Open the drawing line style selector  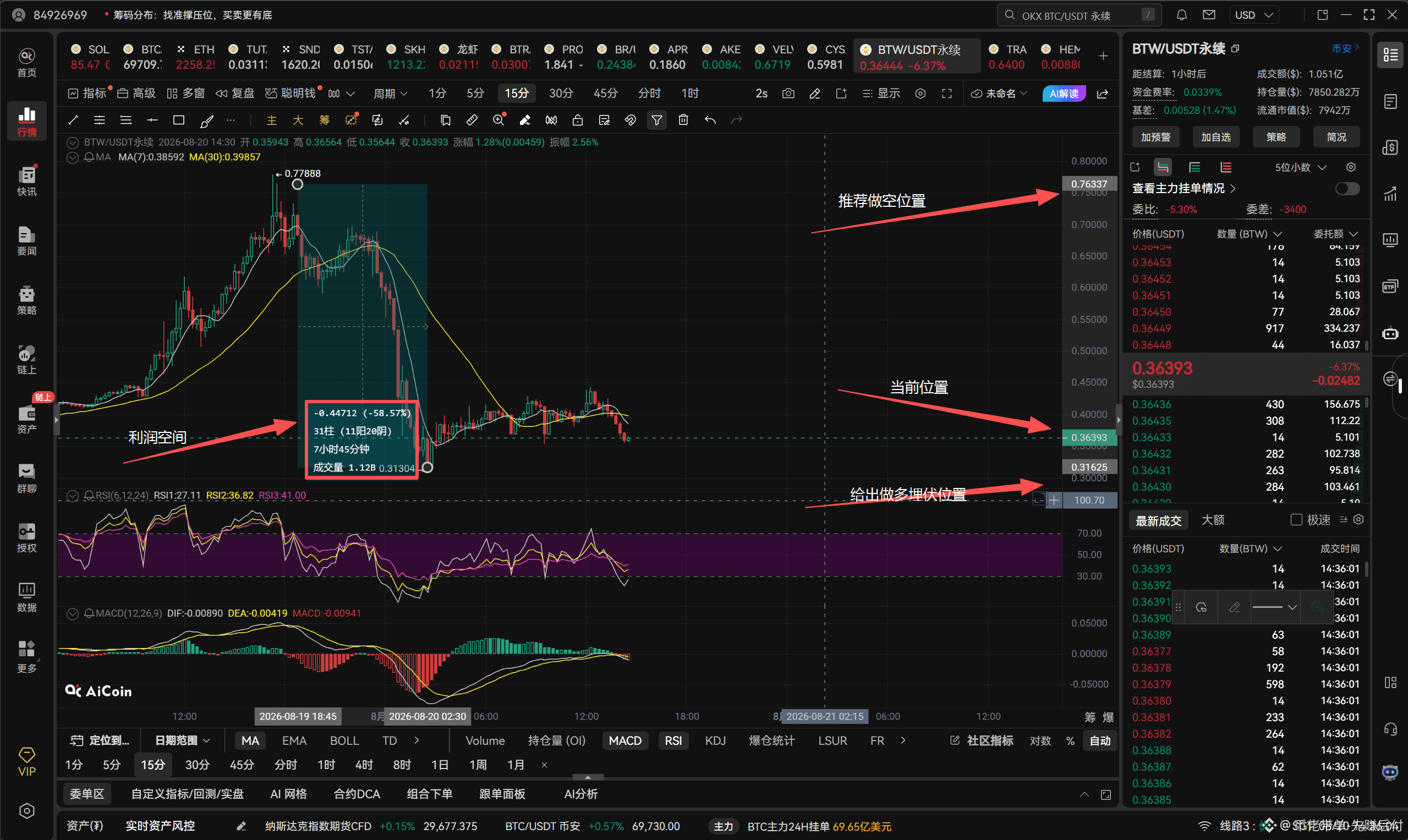point(1274,607)
